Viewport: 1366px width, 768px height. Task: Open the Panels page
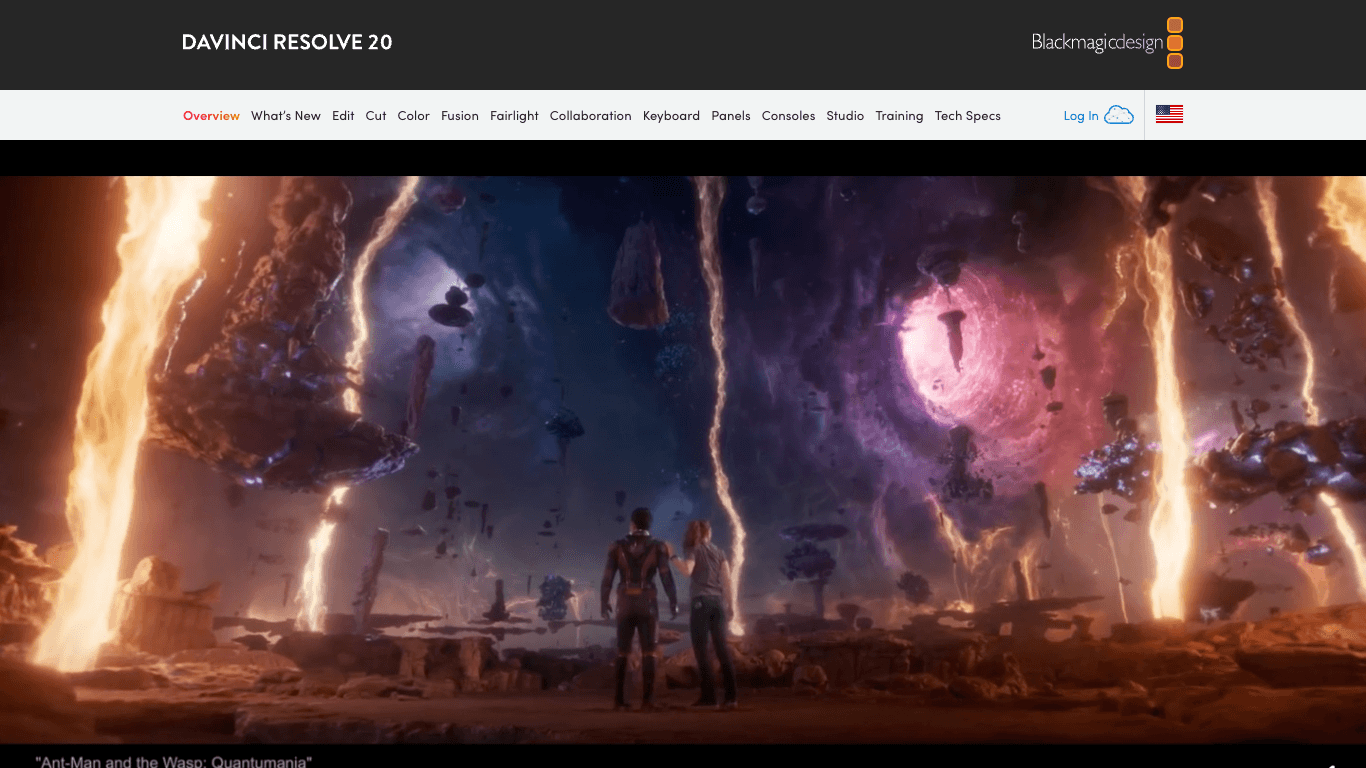[731, 116]
